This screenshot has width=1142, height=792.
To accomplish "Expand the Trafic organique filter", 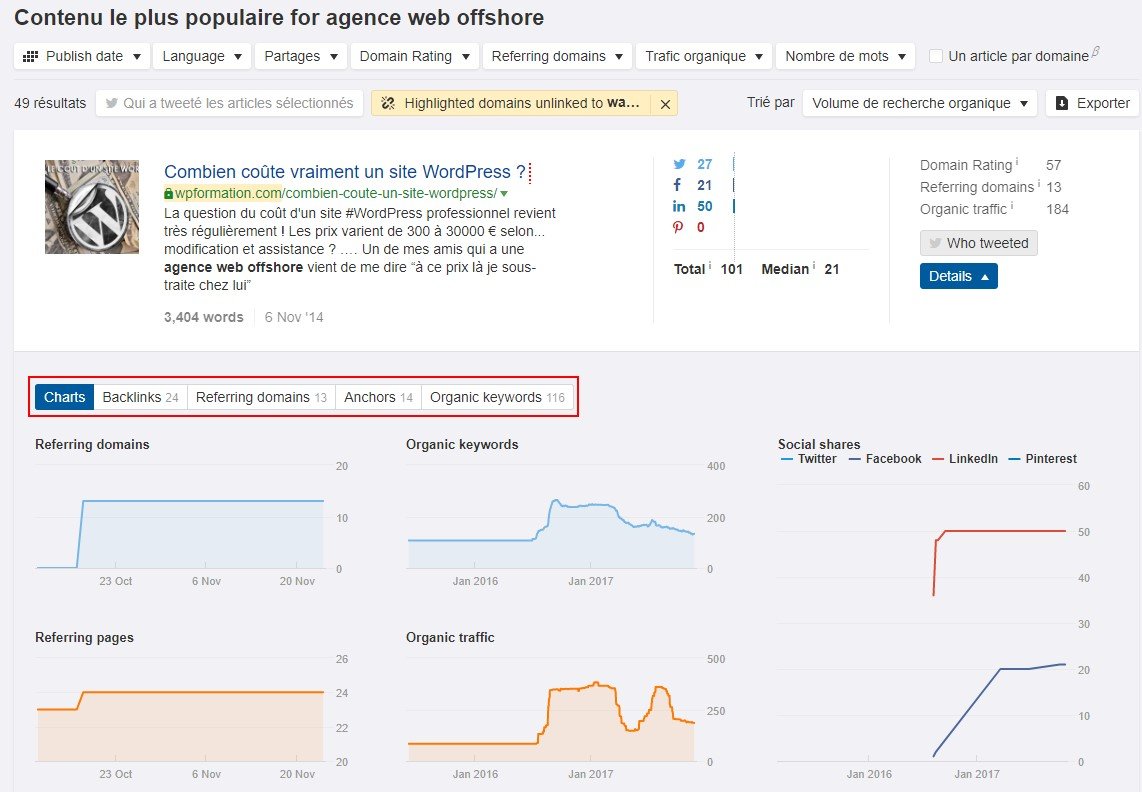I will [704, 56].
